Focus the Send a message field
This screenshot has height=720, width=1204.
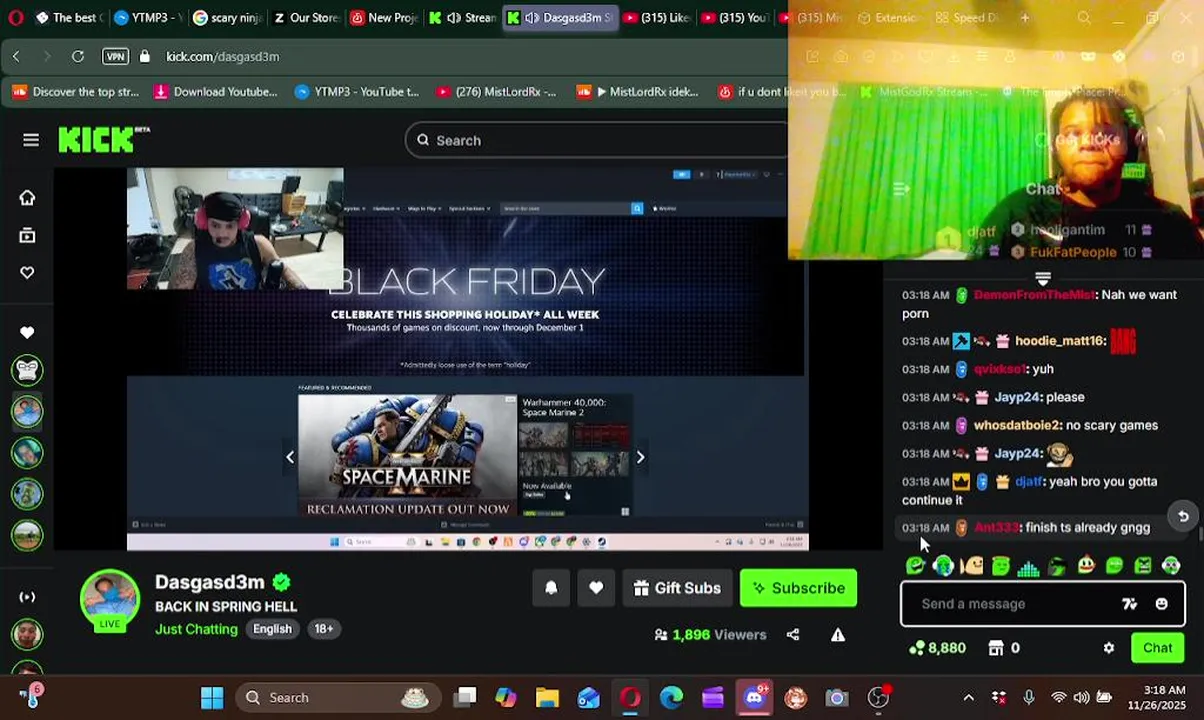pos(1010,604)
